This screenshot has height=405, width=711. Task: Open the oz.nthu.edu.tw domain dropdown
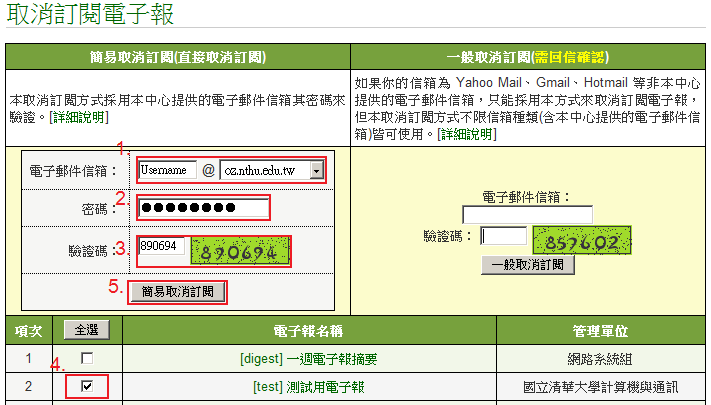(272, 171)
